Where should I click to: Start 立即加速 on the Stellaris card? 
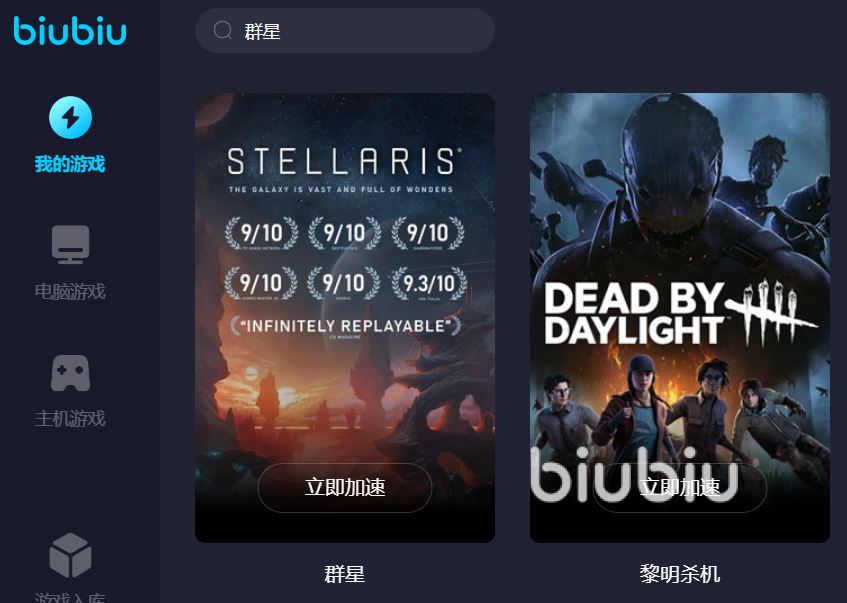[x=345, y=487]
